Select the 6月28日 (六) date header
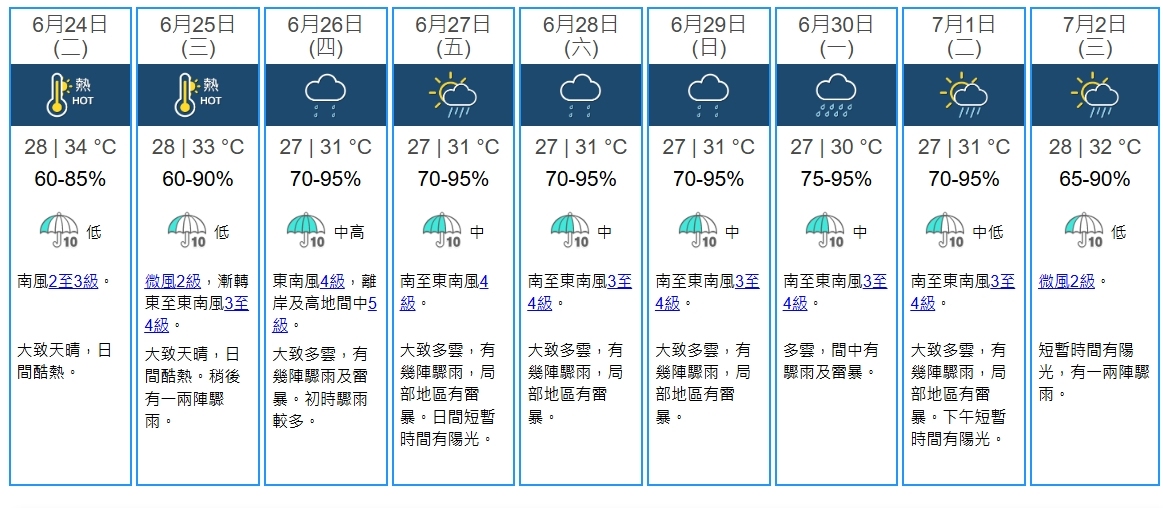 click(x=581, y=36)
